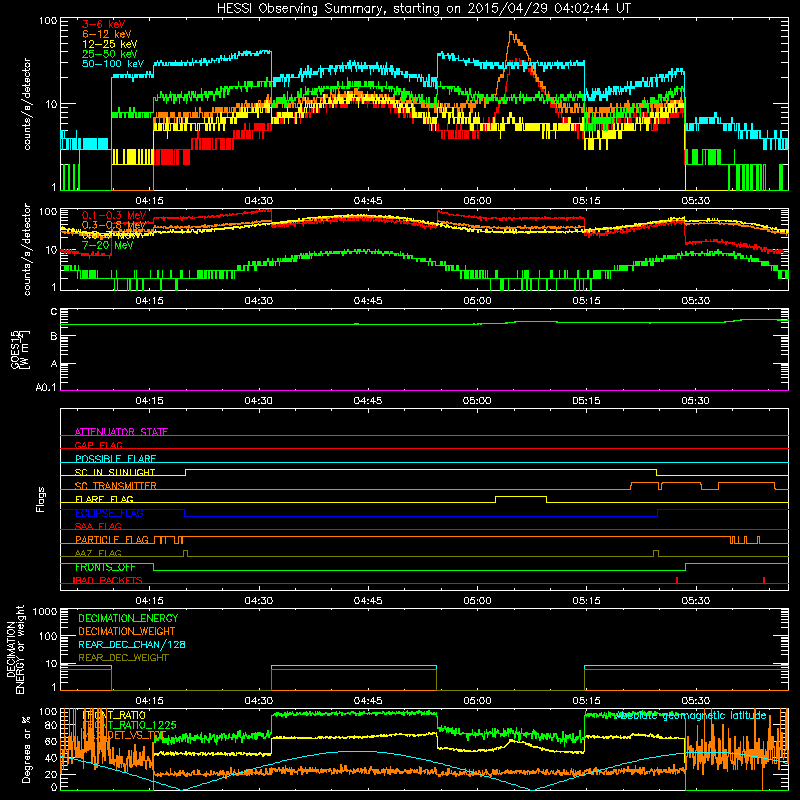Click the 7-20 MeV legend label
This screenshot has height=800, width=800.
tap(107, 245)
